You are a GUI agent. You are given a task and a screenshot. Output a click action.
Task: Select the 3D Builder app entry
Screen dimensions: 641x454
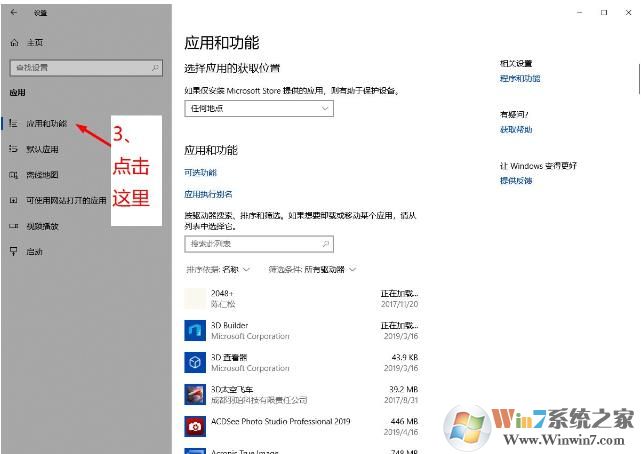pyautogui.click(x=301, y=331)
